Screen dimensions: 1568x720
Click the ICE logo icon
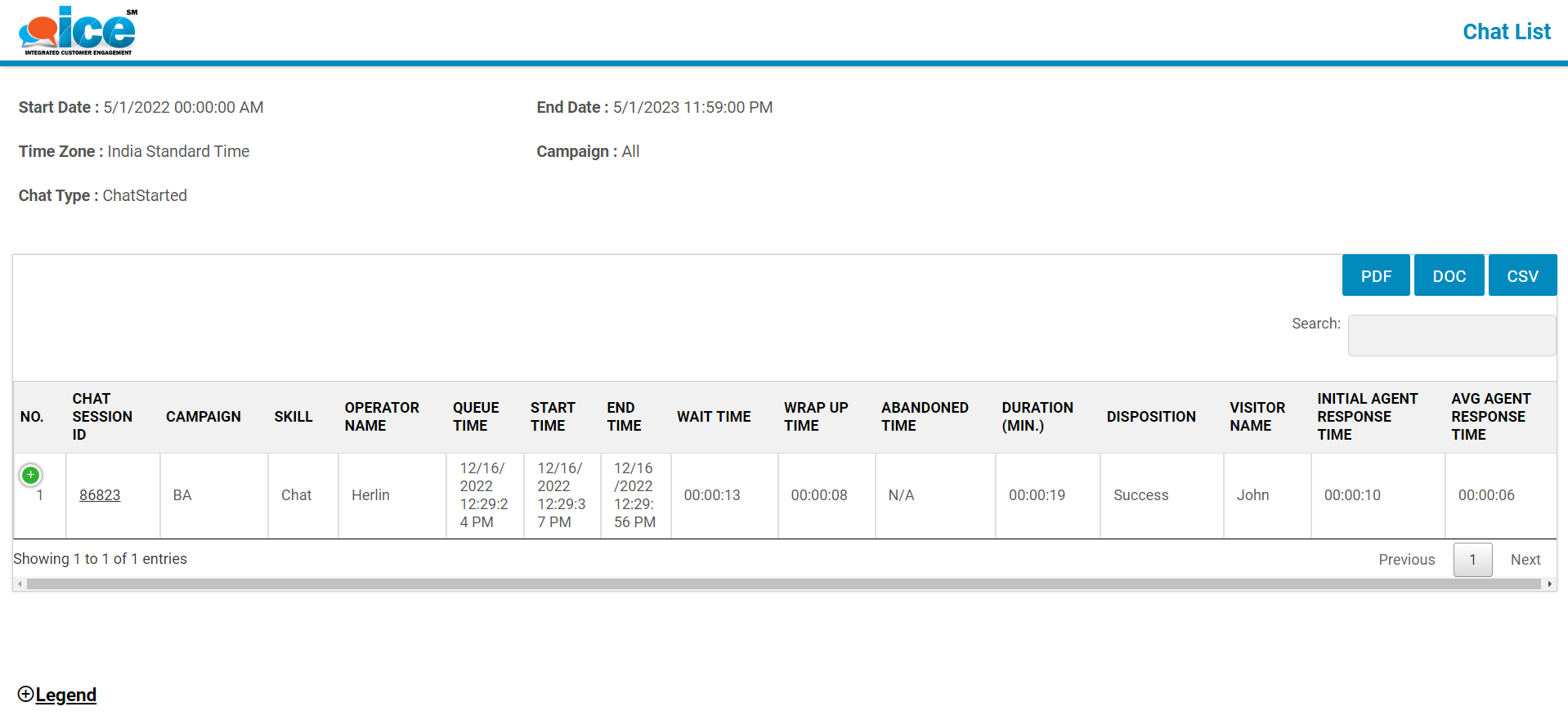(78, 31)
